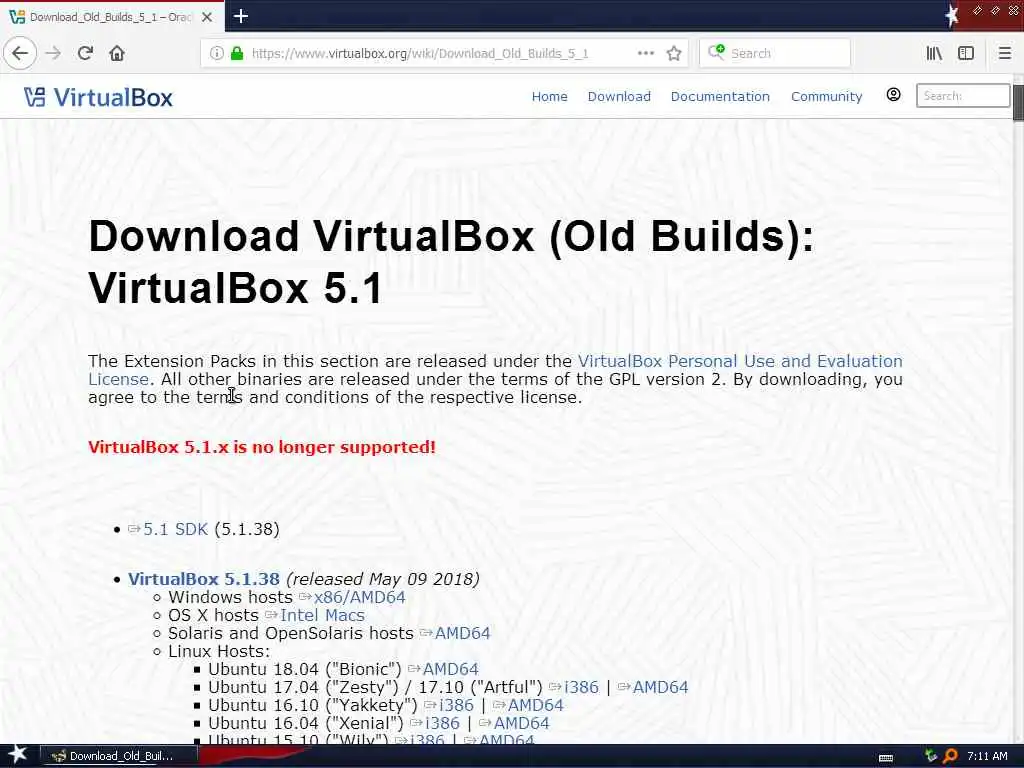Screen dimensions: 1024x768
Task: Toggle the sidebar view icon
Action: pyautogui.click(x=966, y=53)
